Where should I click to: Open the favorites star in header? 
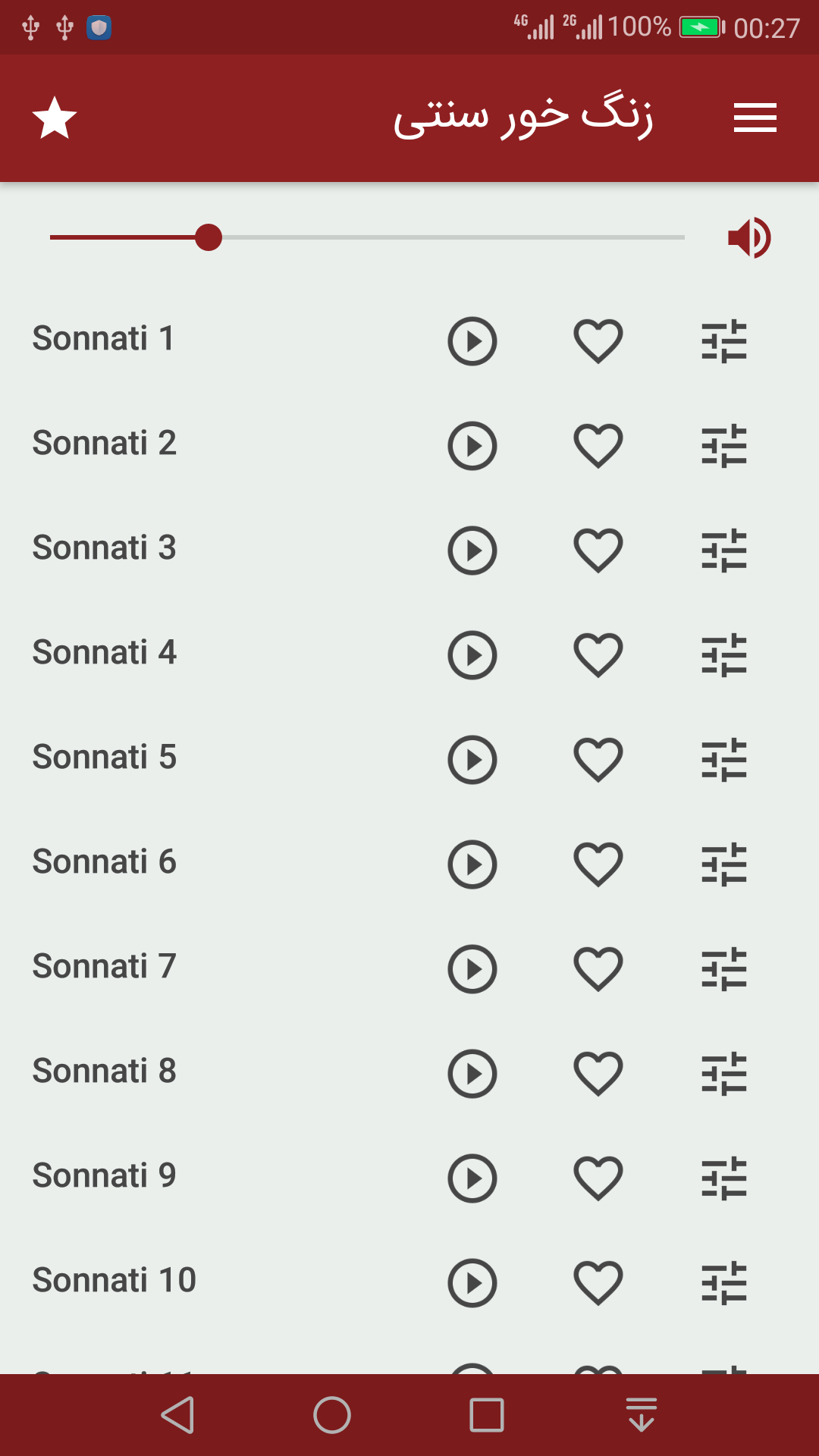click(x=55, y=118)
